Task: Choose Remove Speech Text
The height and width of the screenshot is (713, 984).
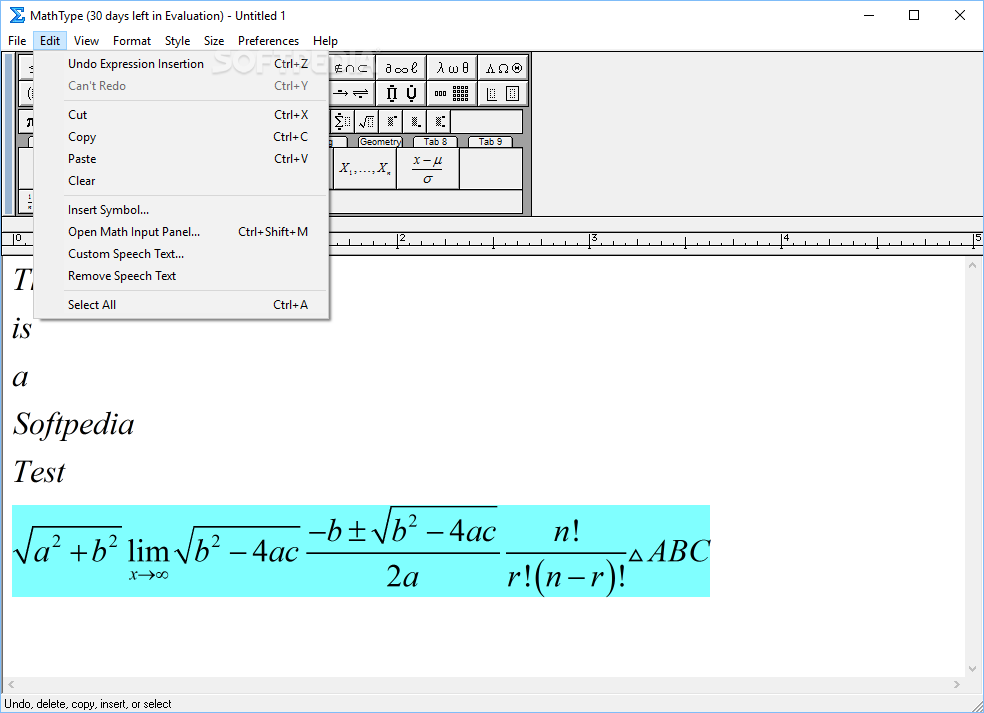Action: click(182, 276)
